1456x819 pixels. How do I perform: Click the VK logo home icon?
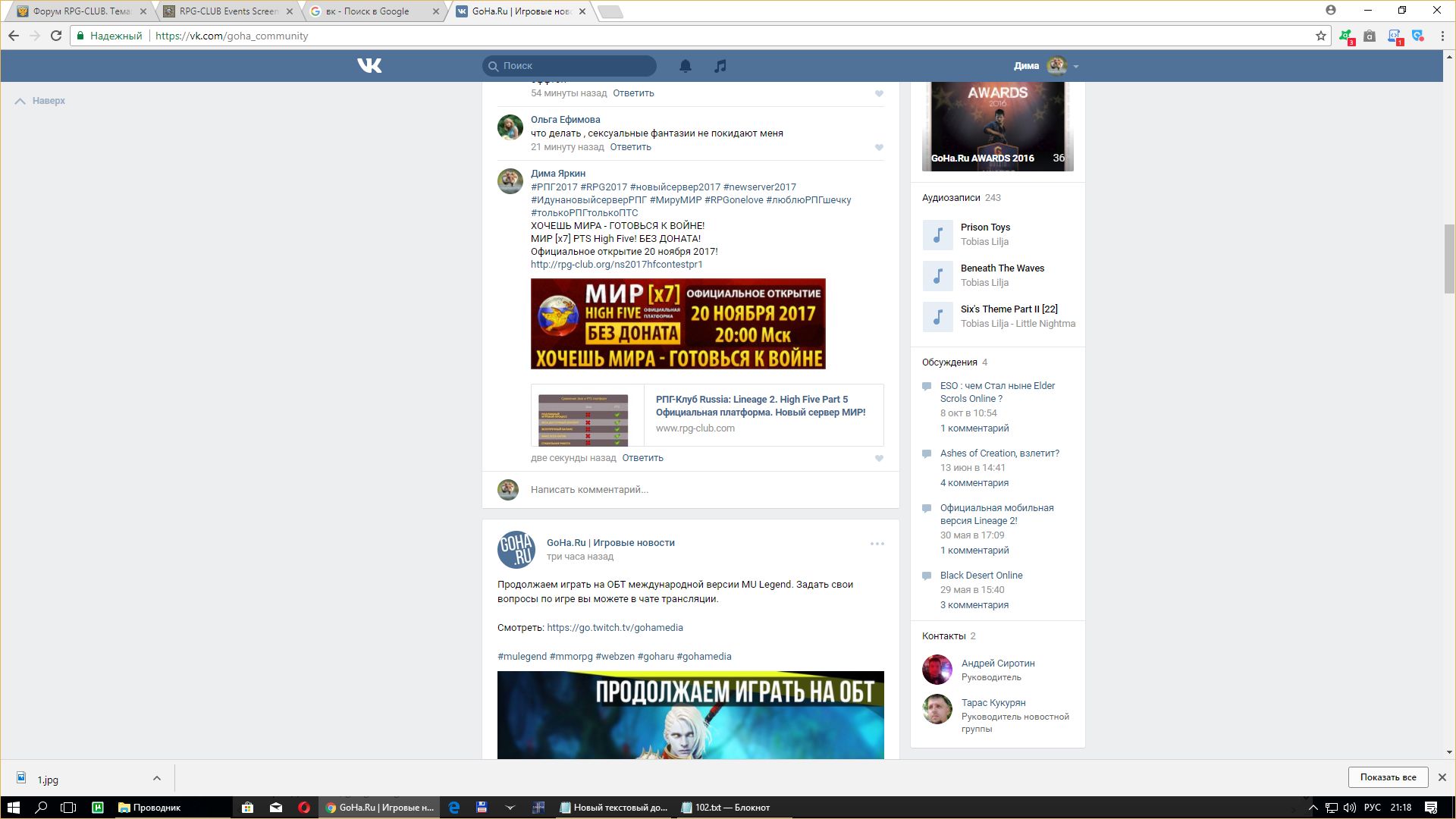pyautogui.click(x=369, y=66)
